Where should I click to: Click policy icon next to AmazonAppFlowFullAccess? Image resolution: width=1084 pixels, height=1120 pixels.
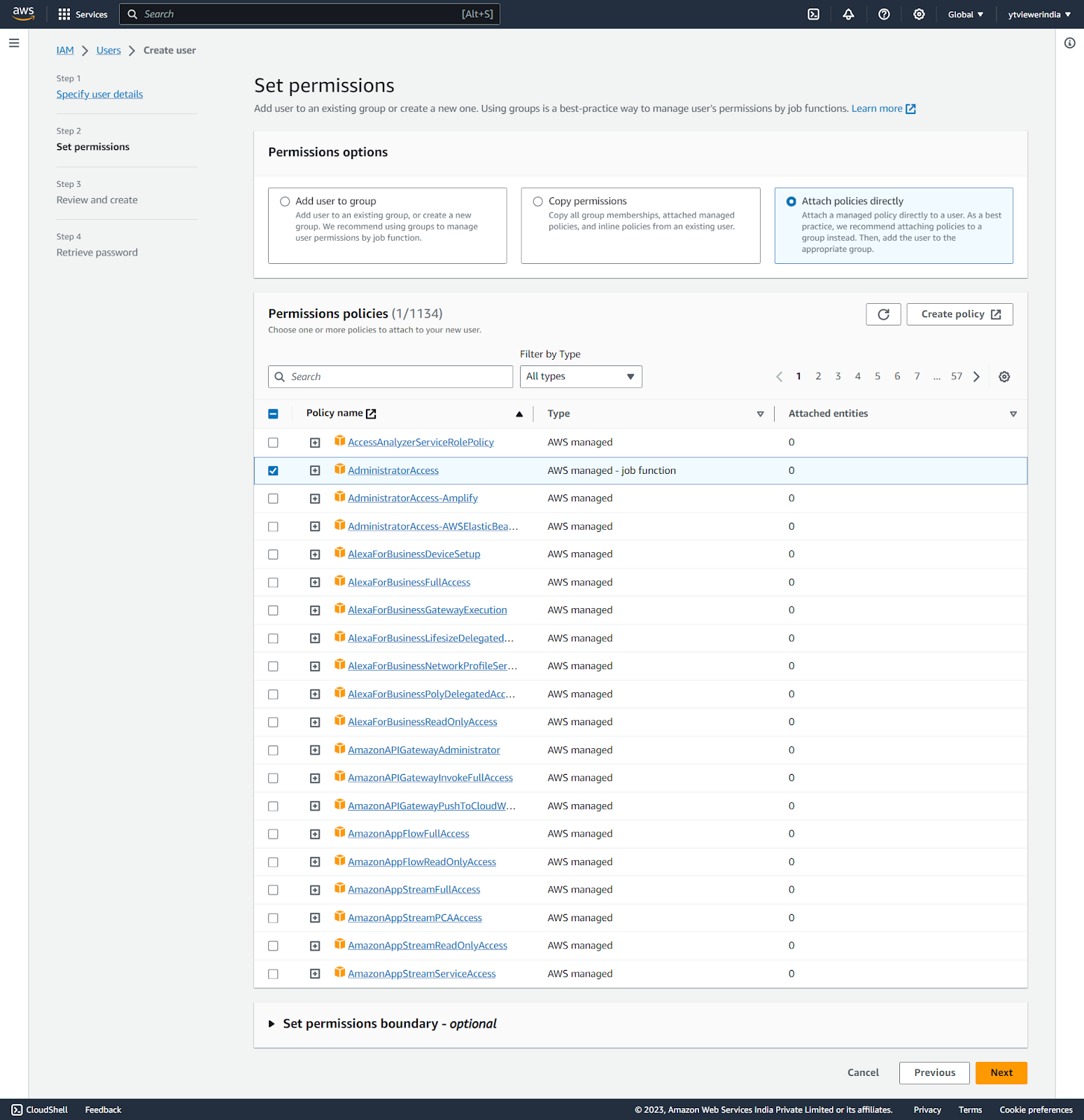pos(339,832)
